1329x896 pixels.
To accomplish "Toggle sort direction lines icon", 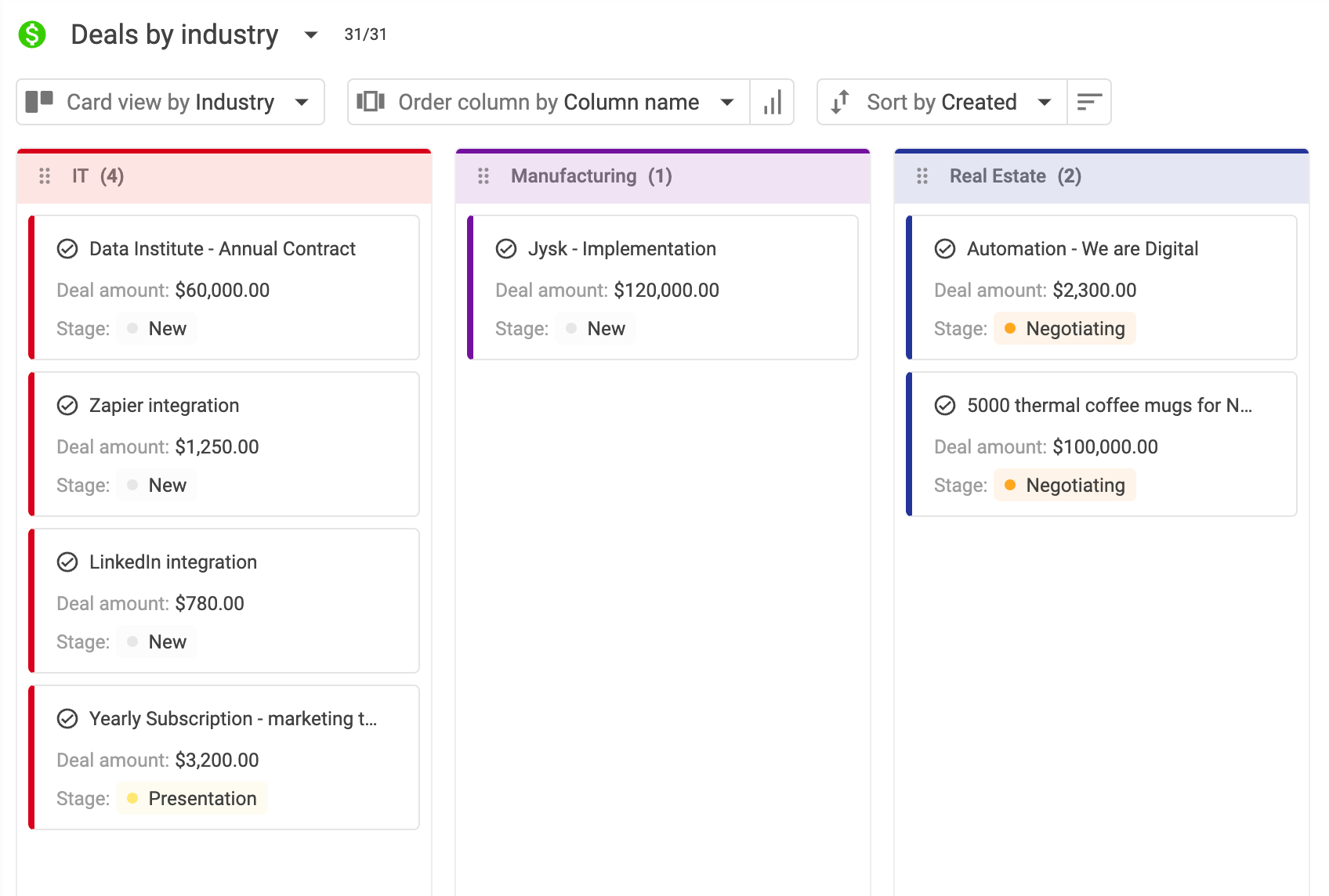I will point(1089,102).
